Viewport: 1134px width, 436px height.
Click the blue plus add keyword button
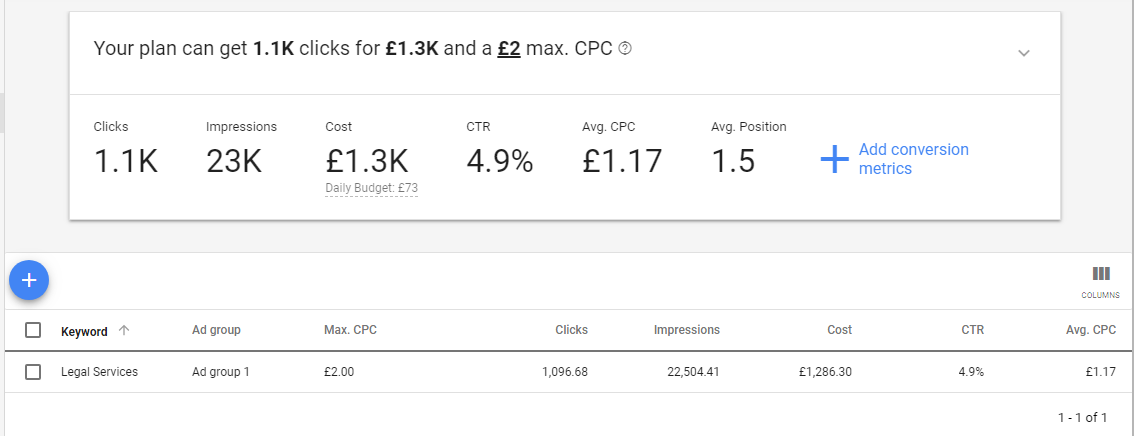29,280
